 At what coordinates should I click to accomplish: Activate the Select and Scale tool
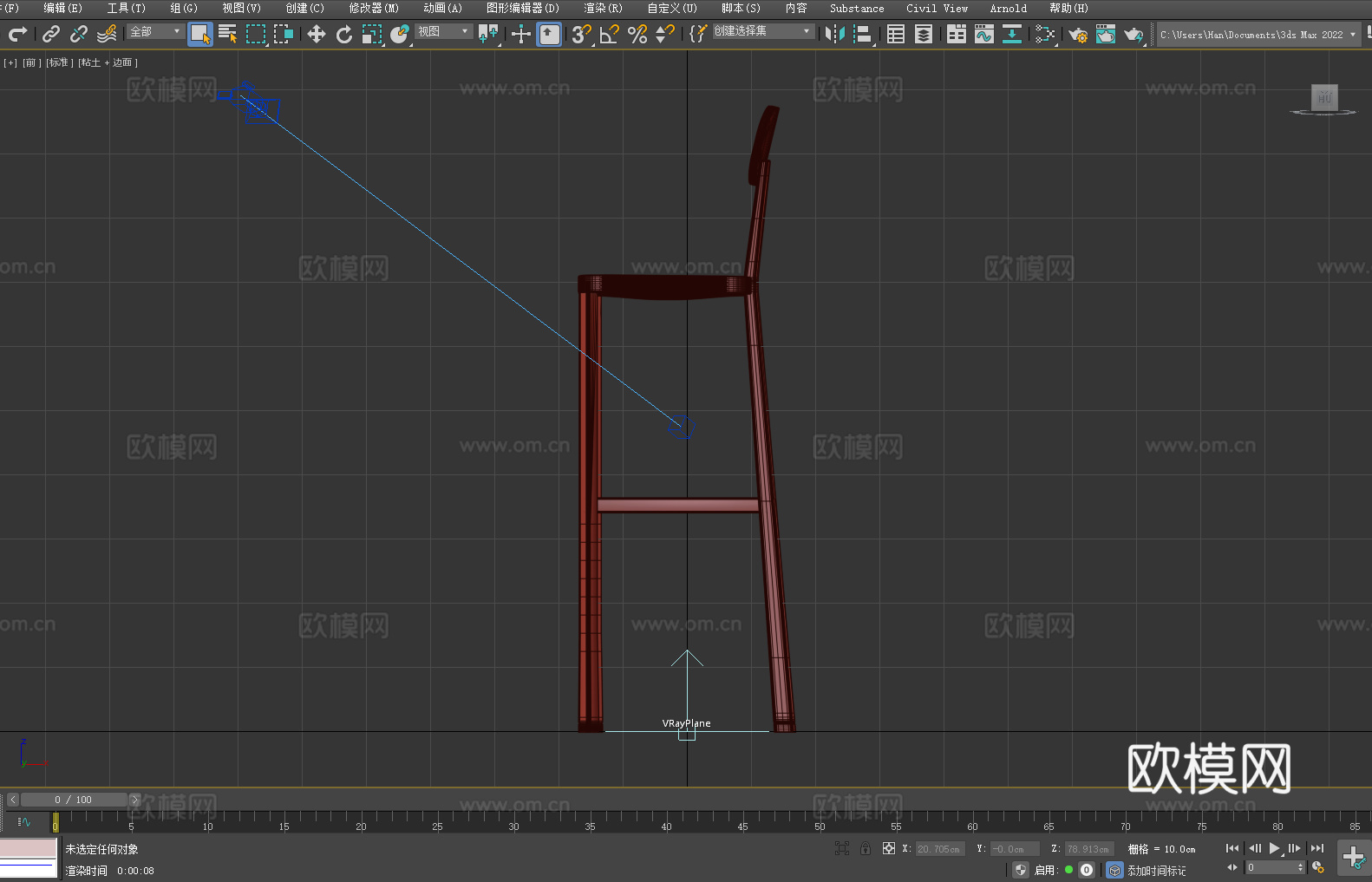[372, 34]
